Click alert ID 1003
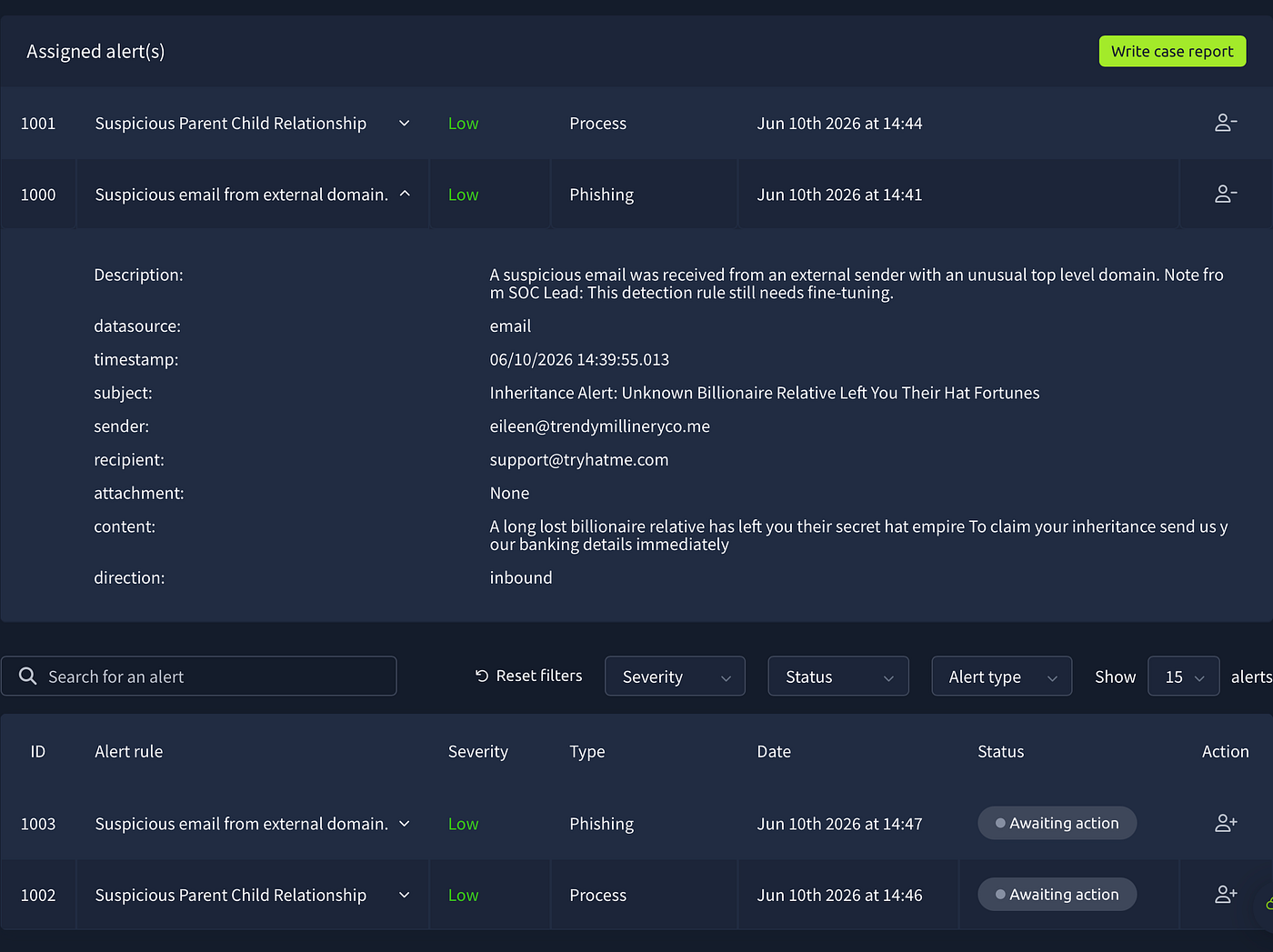 [38, 824]
